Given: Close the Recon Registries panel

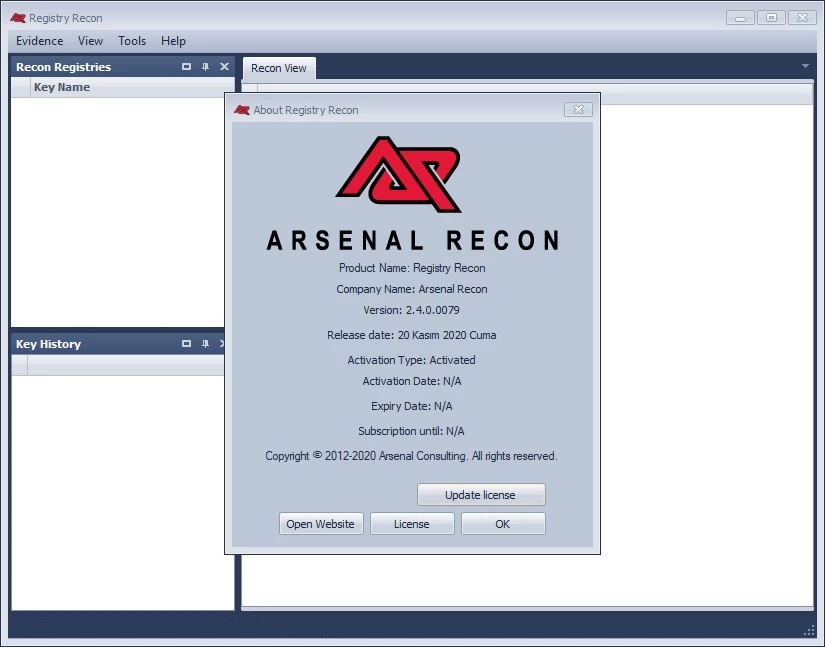Looking at the screenshot, I should (x=224, y=67).
